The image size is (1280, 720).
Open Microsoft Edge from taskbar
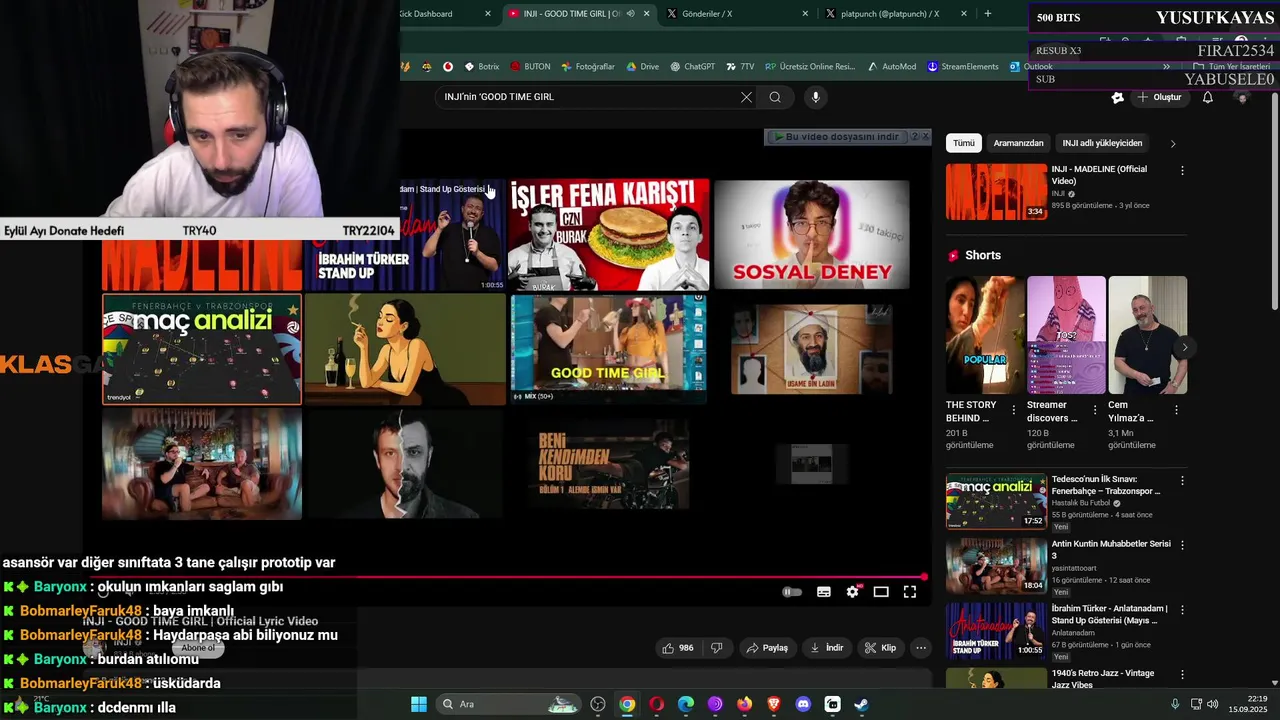[686, 704]
